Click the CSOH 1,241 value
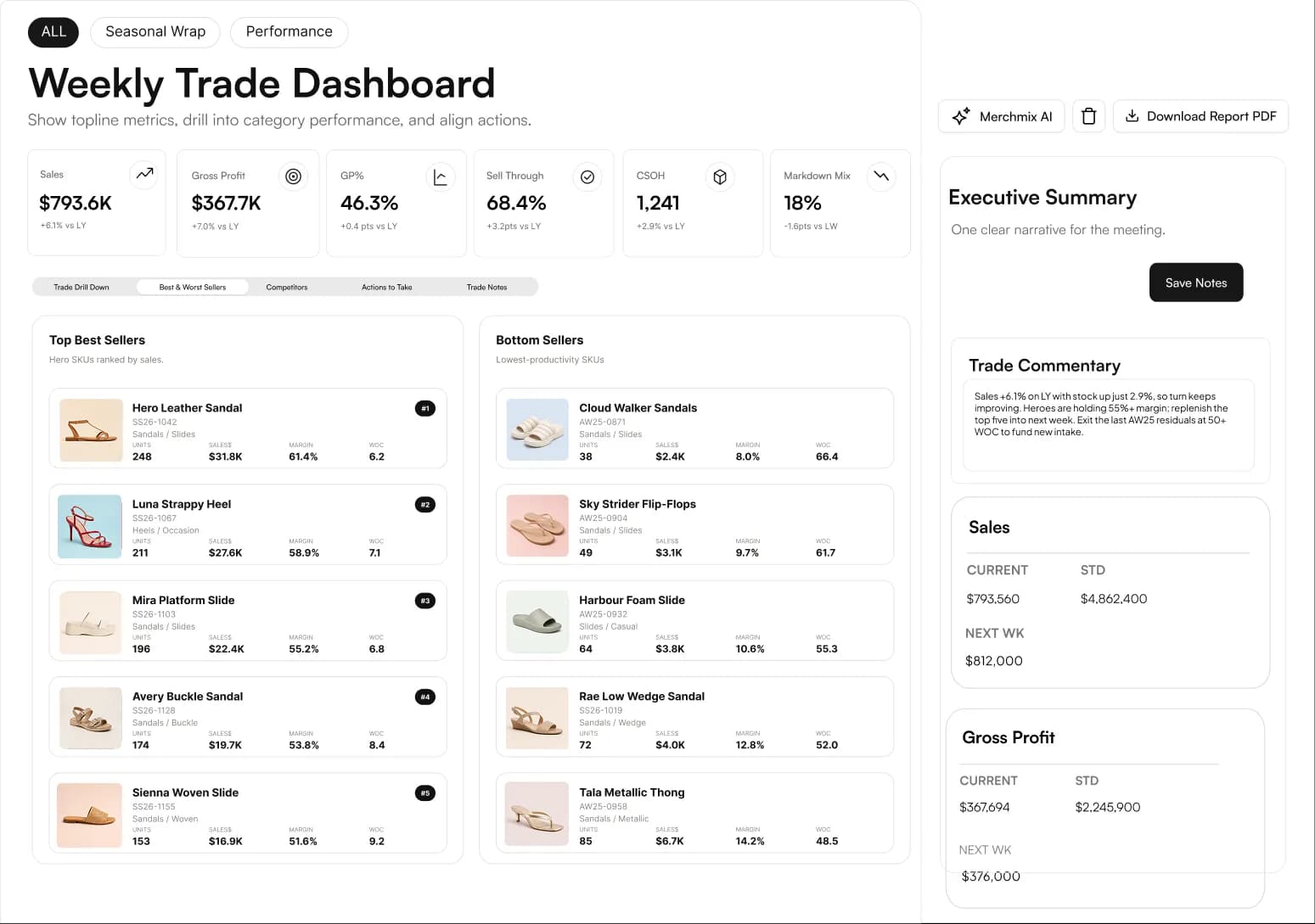1315x924 pixels. point(658,204)
